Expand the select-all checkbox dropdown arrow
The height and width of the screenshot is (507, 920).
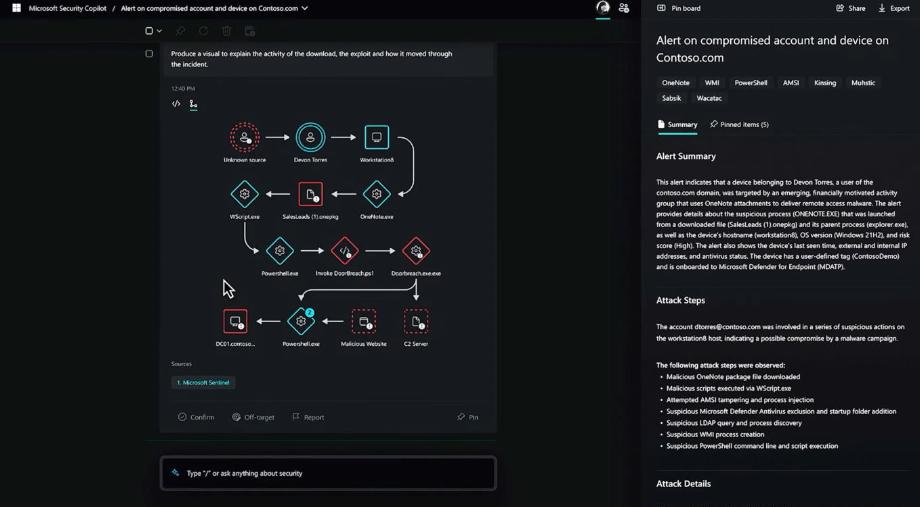pyautogui.click(x=159, y=31)
